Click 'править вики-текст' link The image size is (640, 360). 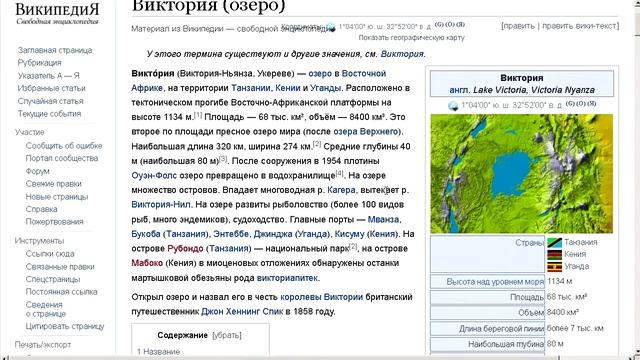[x=579, y=26]
